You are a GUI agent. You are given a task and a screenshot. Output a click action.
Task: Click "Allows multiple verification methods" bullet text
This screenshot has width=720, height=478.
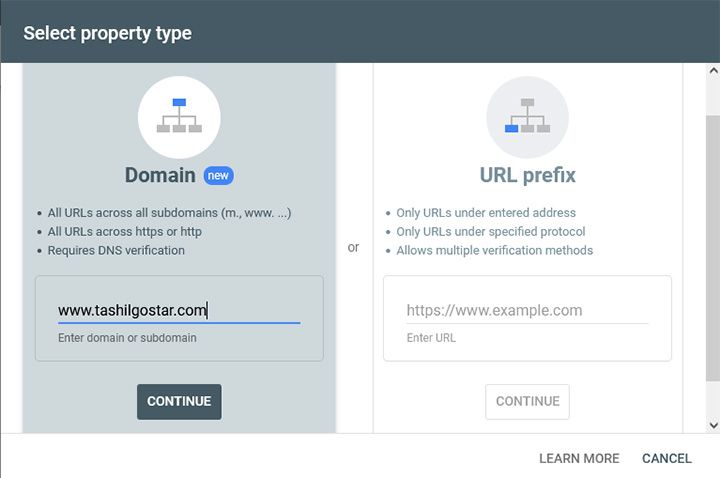click(495, 251)
